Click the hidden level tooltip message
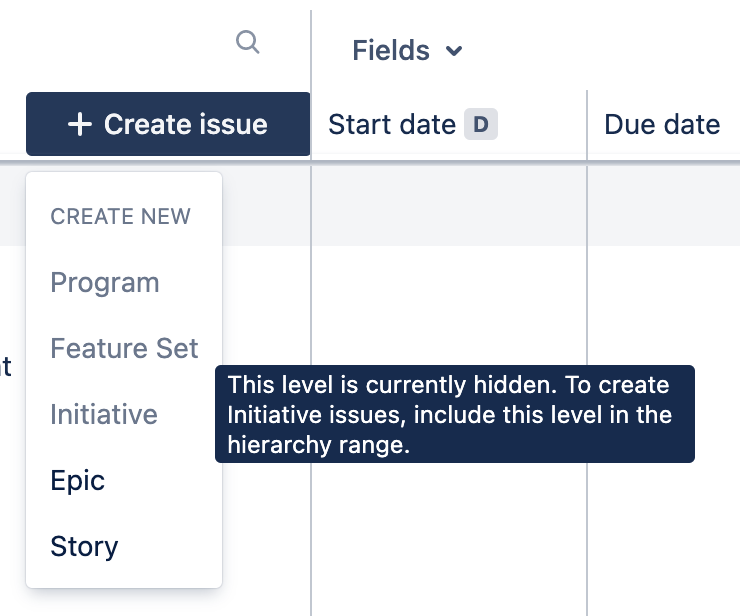 pos(454,414)
